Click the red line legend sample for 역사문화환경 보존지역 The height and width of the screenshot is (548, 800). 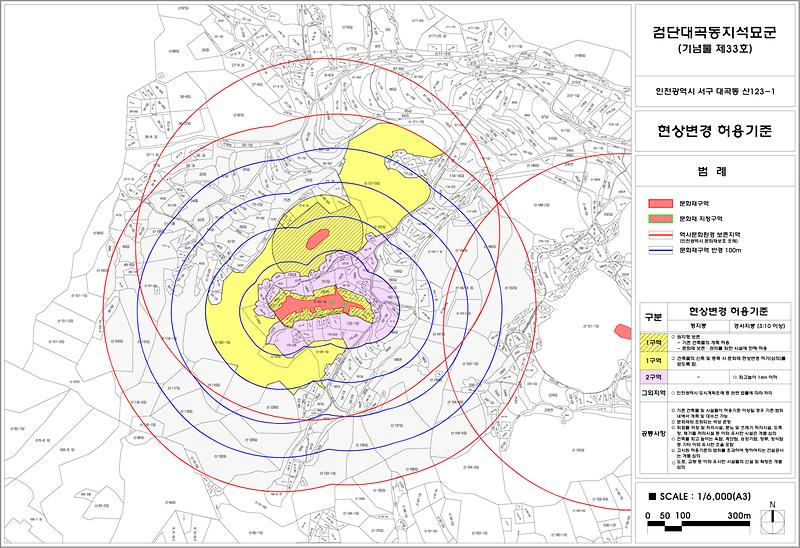[x=661, y=235]
